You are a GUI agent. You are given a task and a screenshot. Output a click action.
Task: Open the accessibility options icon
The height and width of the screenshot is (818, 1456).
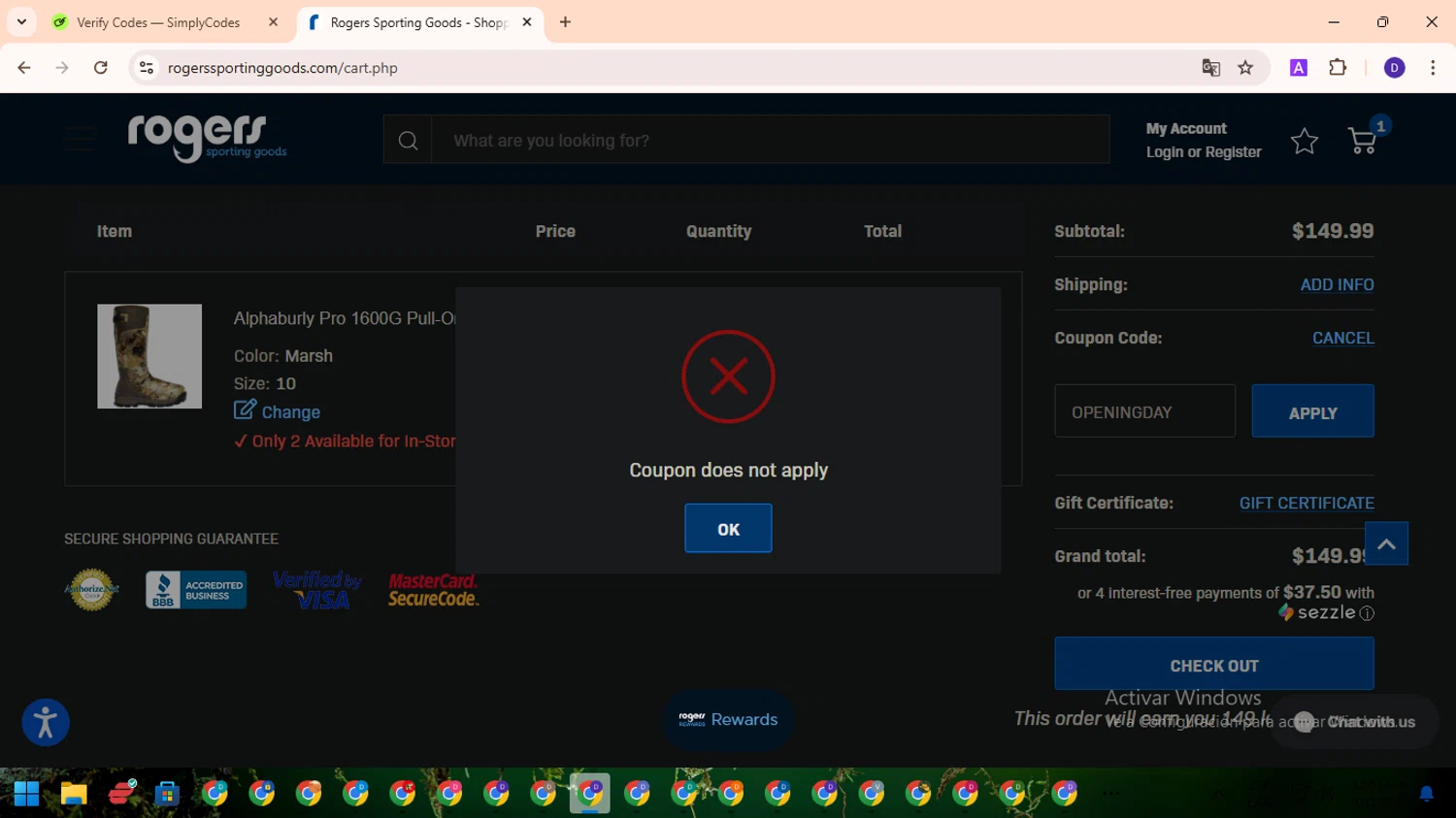[46, 723]
